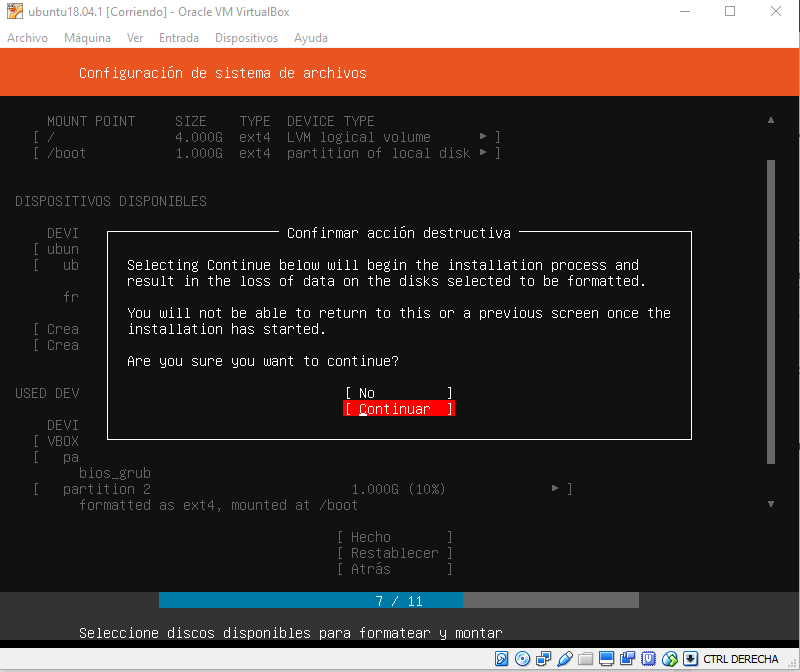
Task: Select the Hecho button
Action: [394, 537]
